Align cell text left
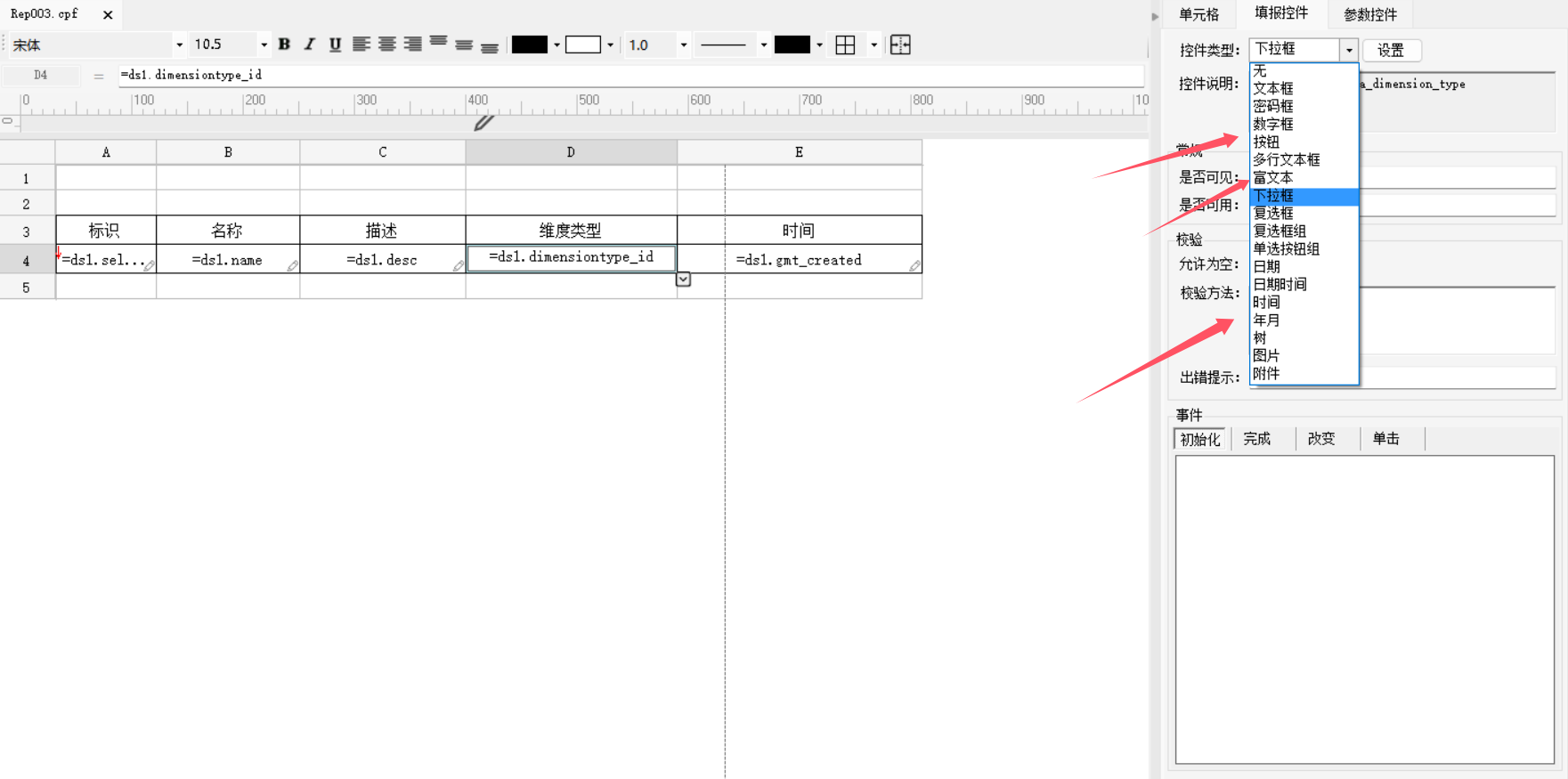This screenshot has height=779, width=1568. click(361, 45)
